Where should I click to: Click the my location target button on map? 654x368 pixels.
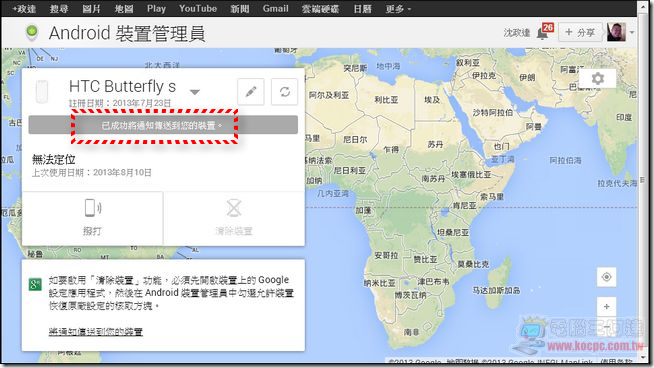[606, 277]
